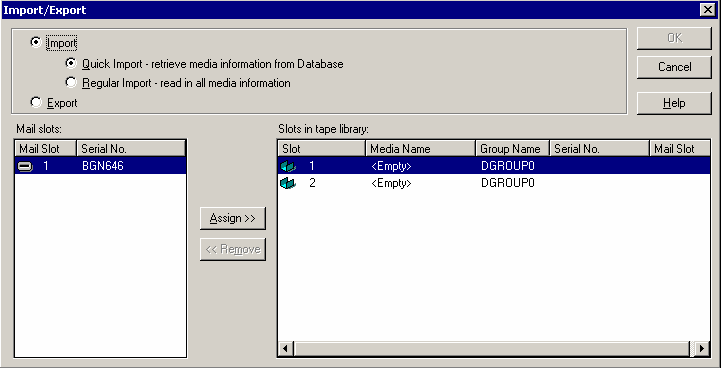
Task: Select <Empty> media name in slot 2 row
Action: pos(391,184)
